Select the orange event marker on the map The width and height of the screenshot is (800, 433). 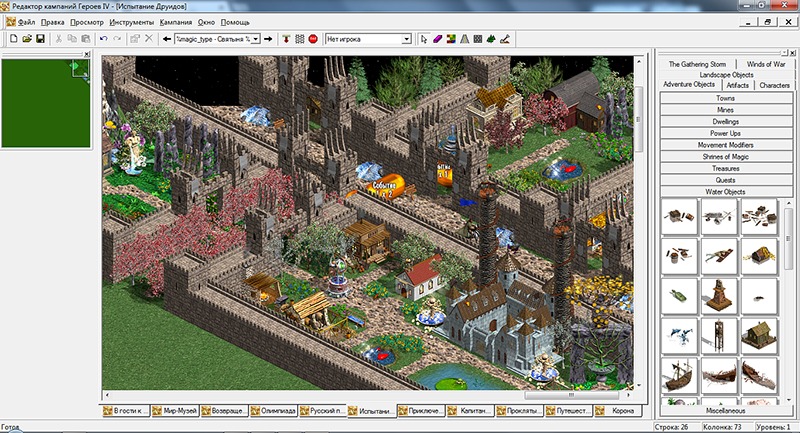click(x=385, y=187)
